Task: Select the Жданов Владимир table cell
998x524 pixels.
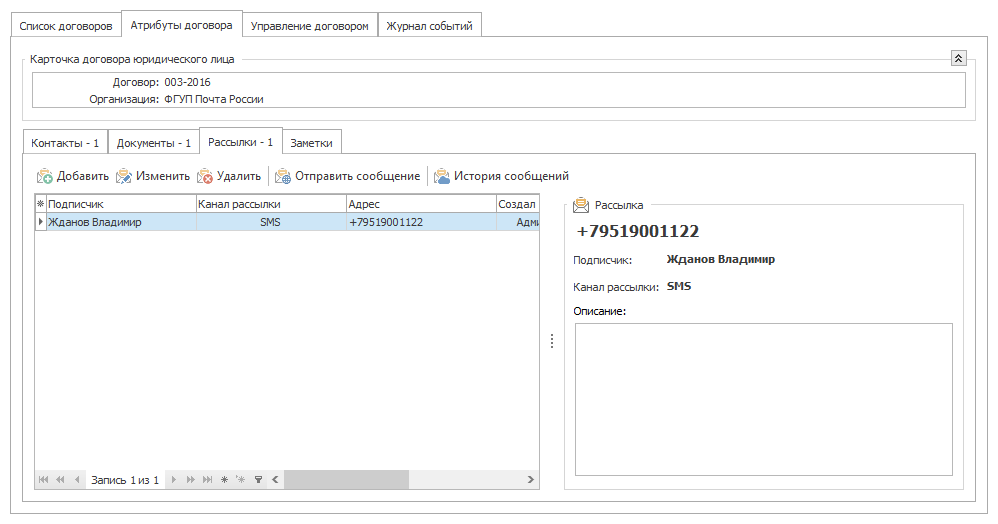Action: pos(121,222)
